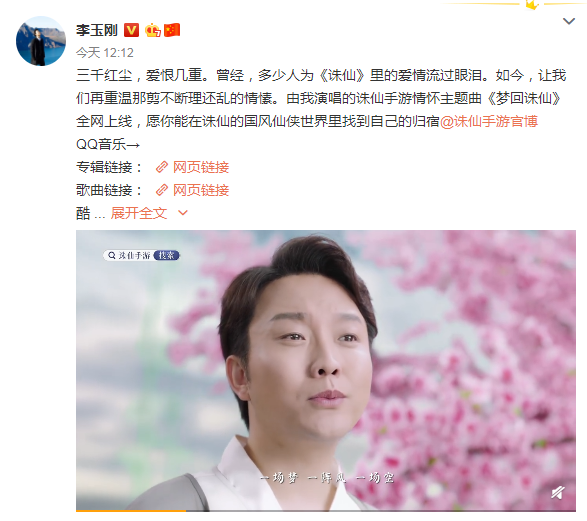This screenshot has width=587, height=521.
Task: Click the crown membership badge icon
Action: click(x=153, y=30)
